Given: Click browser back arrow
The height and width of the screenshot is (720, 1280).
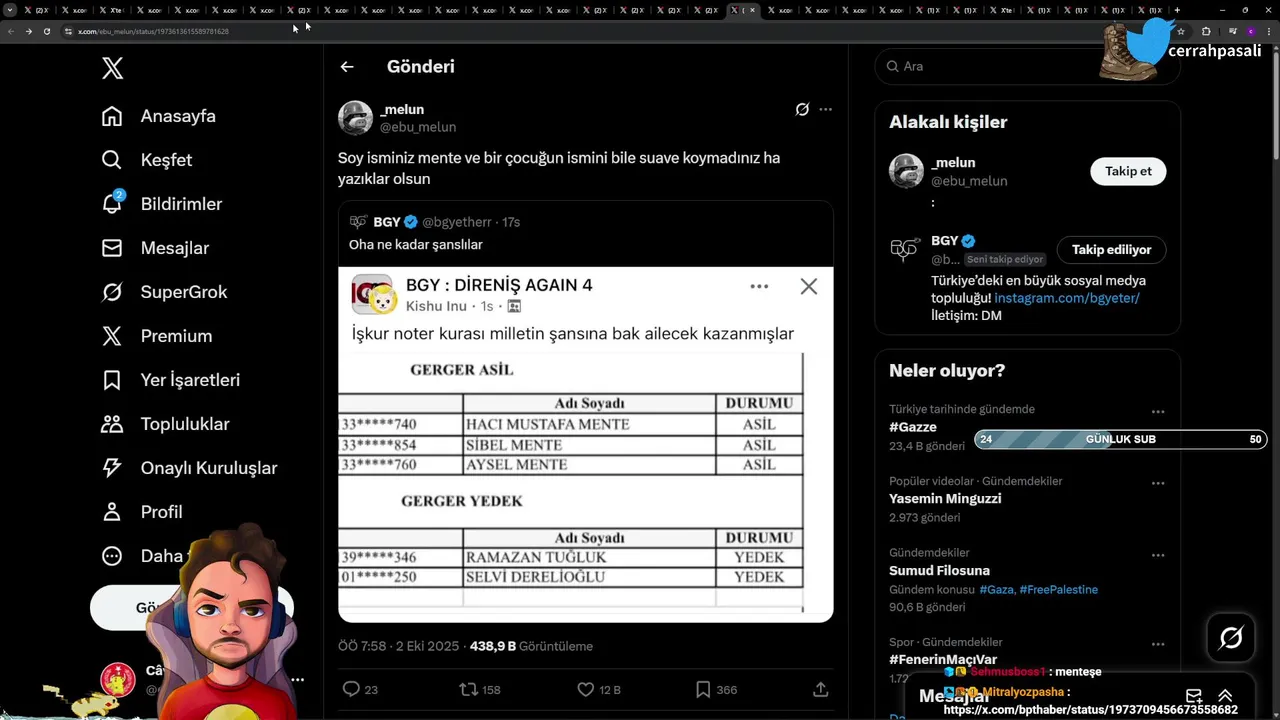Looking at the screenshot, I should click(11, 31).
